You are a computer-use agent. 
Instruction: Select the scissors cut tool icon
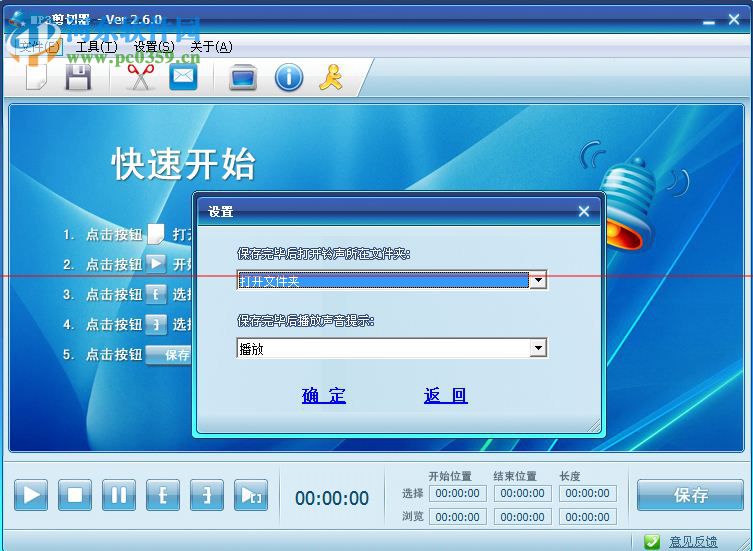(x=140, y=77)
